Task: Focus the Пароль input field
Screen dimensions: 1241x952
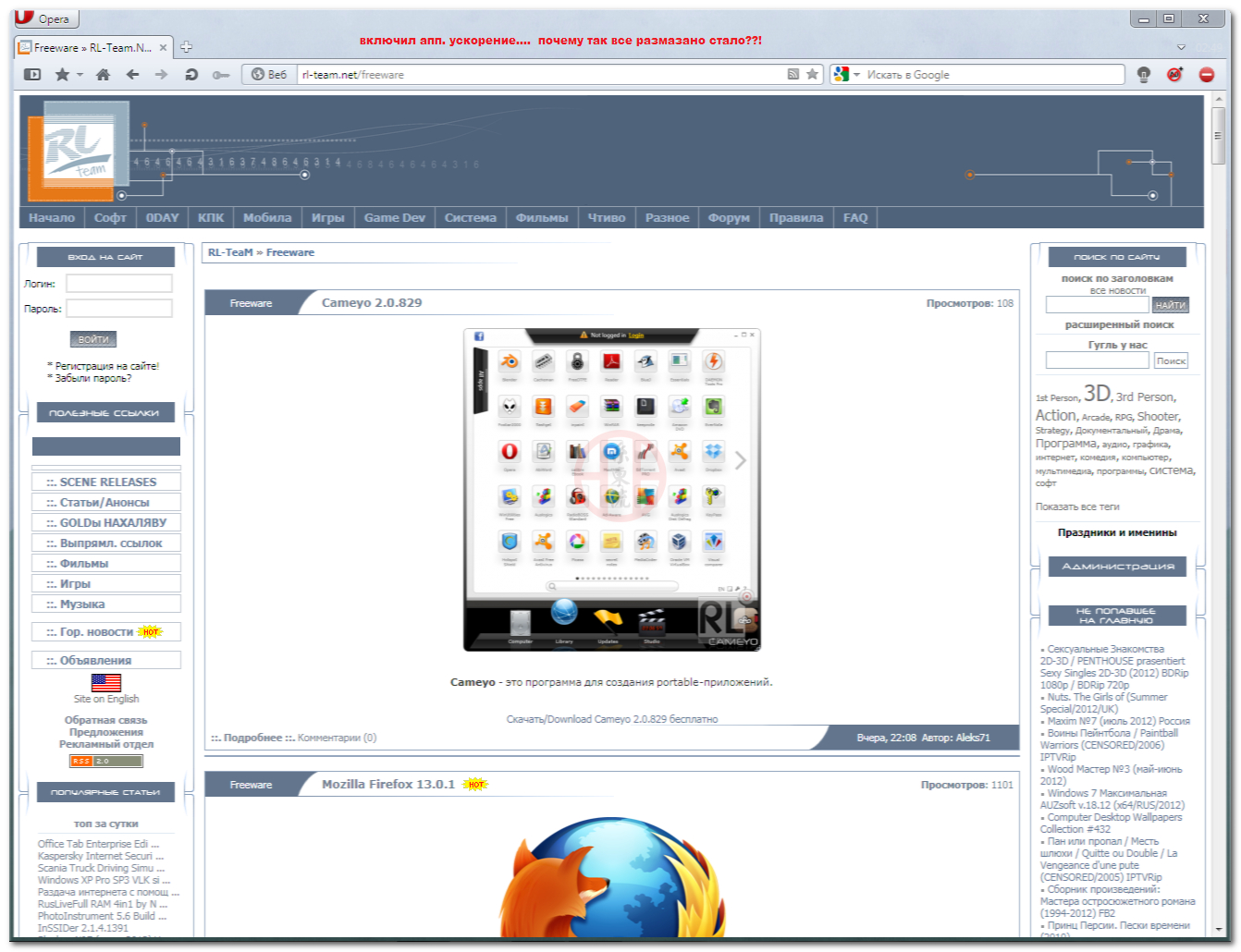Action: tap(119, 309)
